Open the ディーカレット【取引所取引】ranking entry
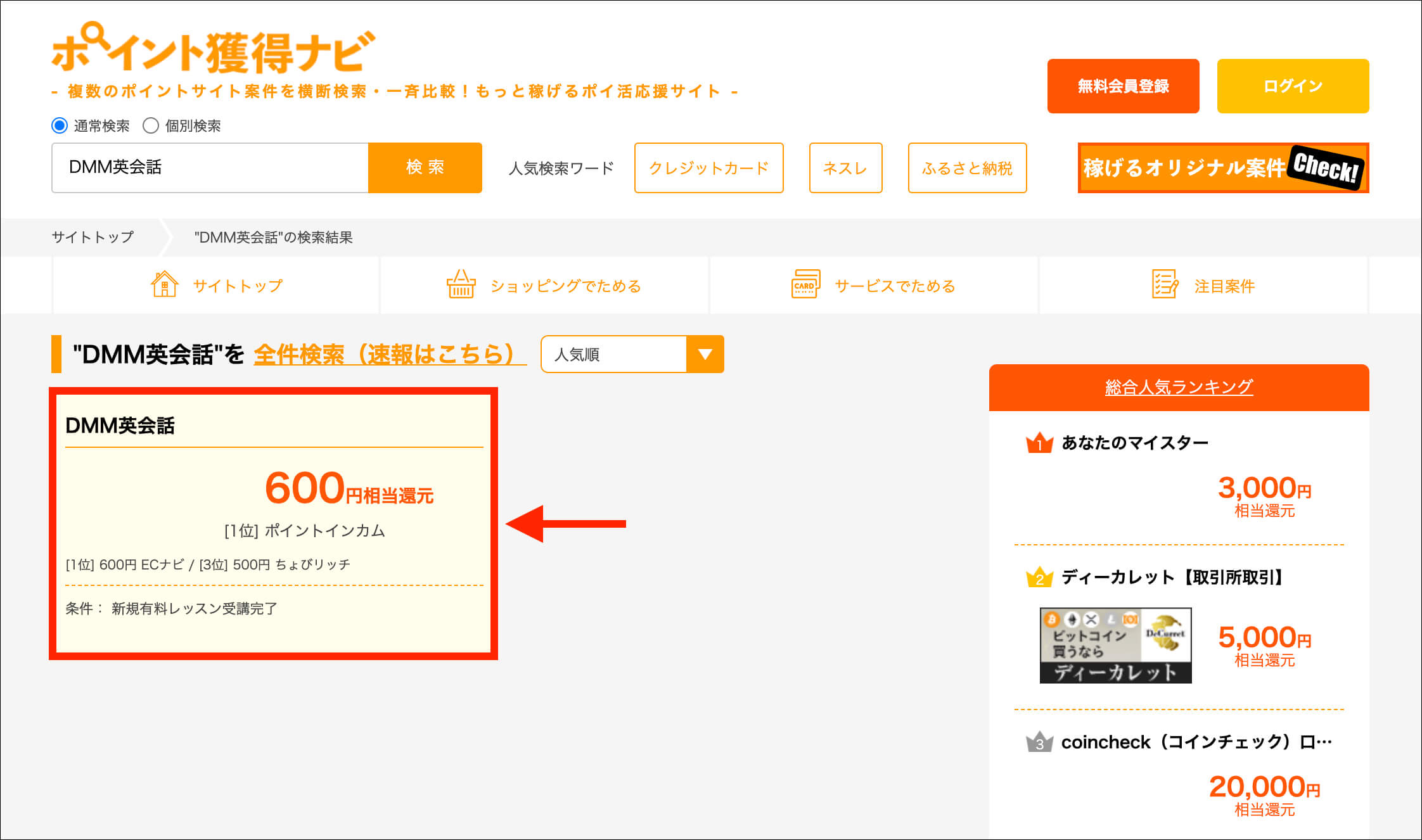This screenshot has height=840, width=1422. (1171, 576)
